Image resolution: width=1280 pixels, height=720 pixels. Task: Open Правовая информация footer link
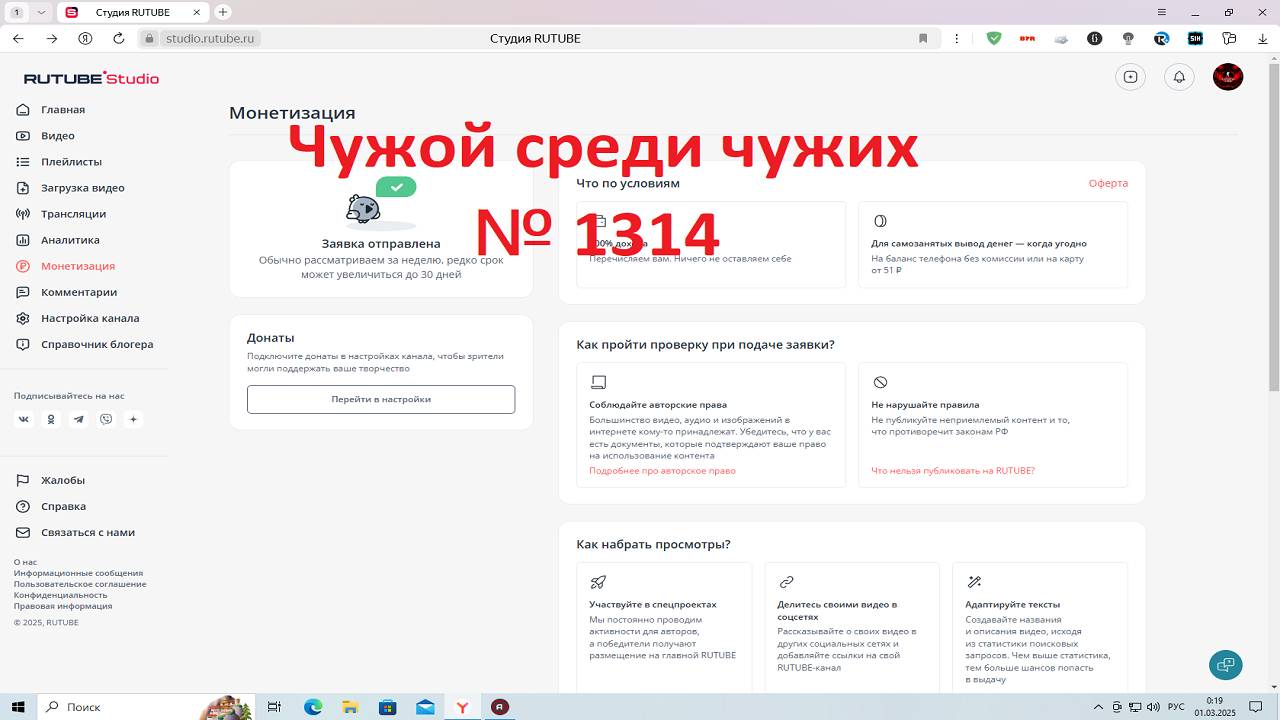(x=63, y=606)
